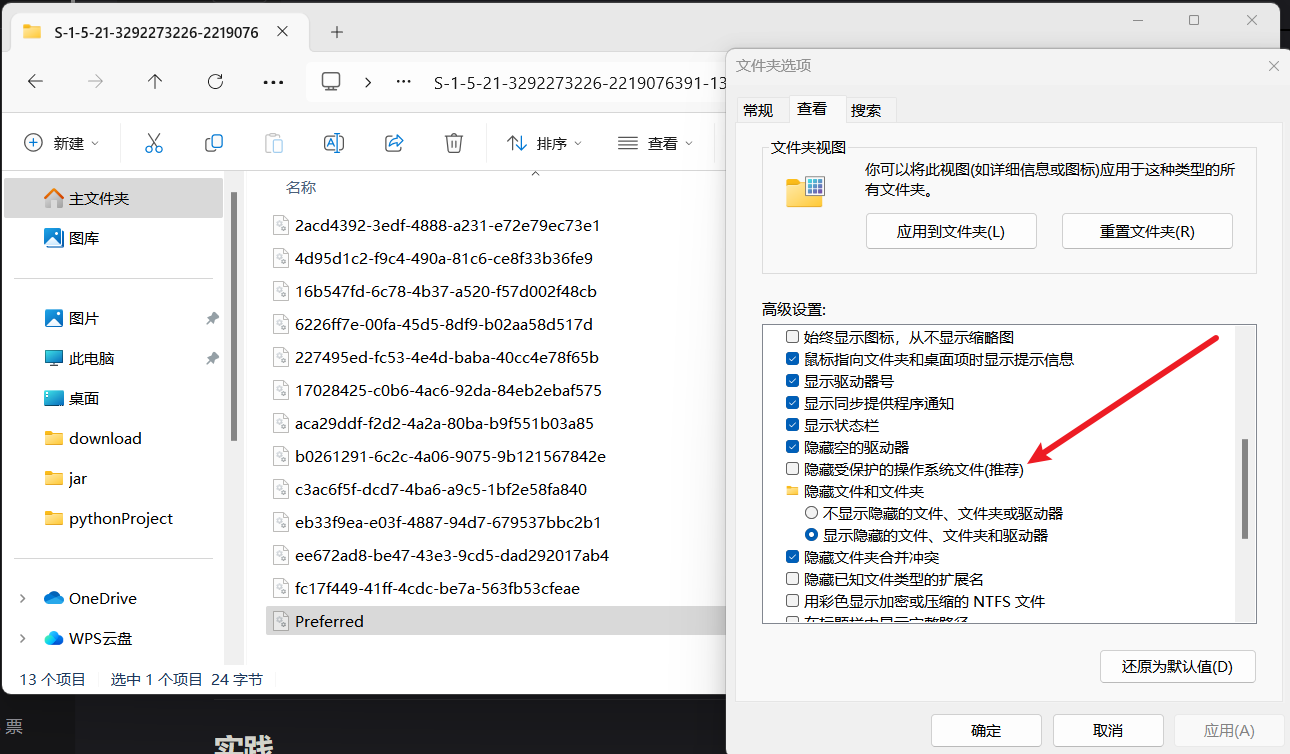Toggle 鼠标指向文件夹和桌面项时显示提示信息 checkbox
The image size is (1290, 754).
[793, 359]
